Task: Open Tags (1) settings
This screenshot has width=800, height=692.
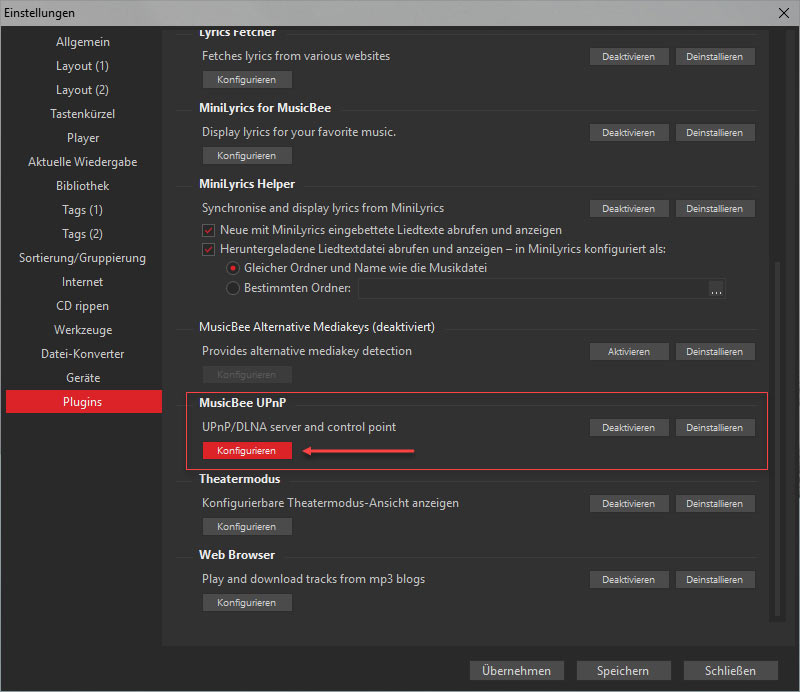Action: click(83, 210)
